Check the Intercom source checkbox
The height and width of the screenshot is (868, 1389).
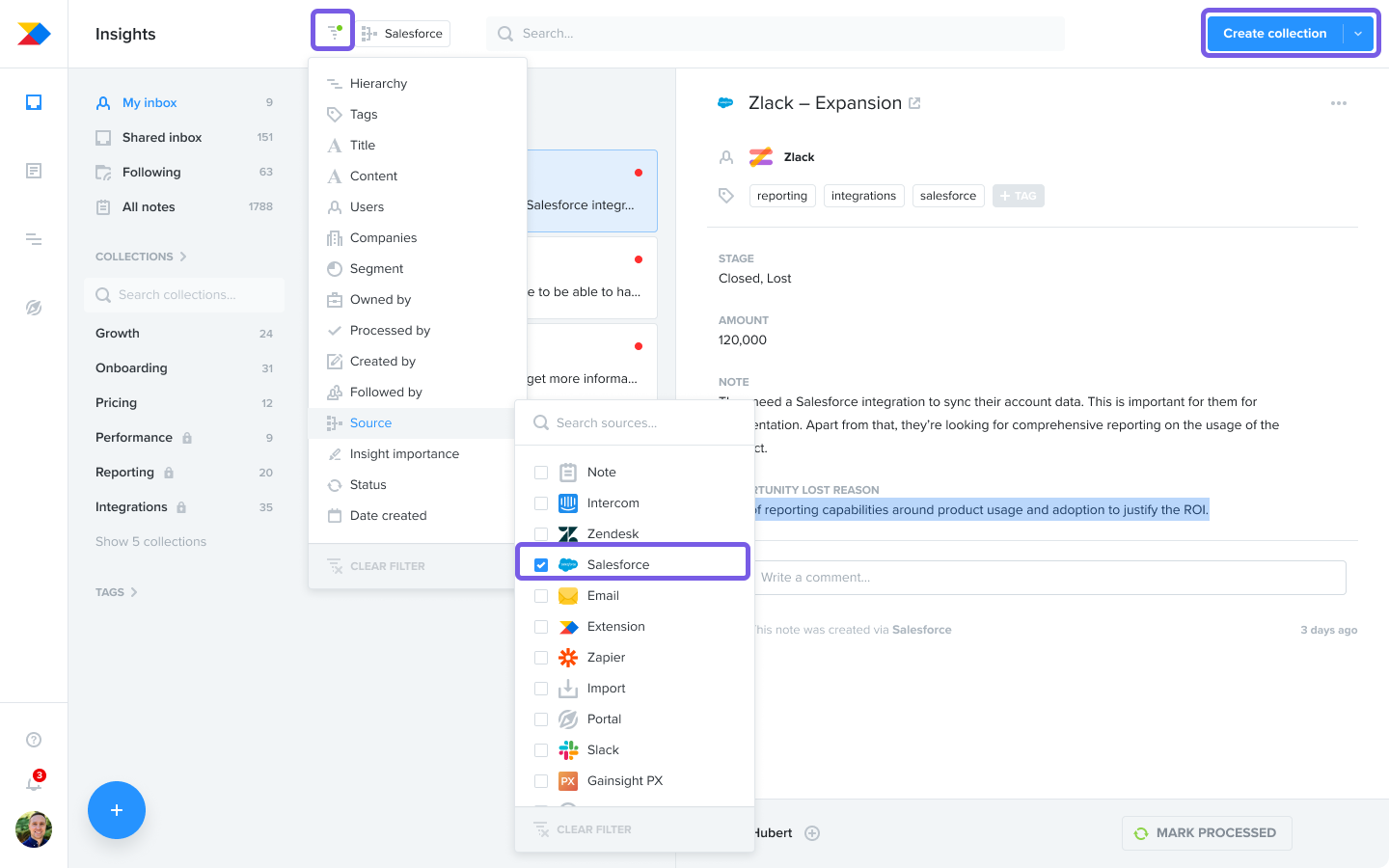541,503
